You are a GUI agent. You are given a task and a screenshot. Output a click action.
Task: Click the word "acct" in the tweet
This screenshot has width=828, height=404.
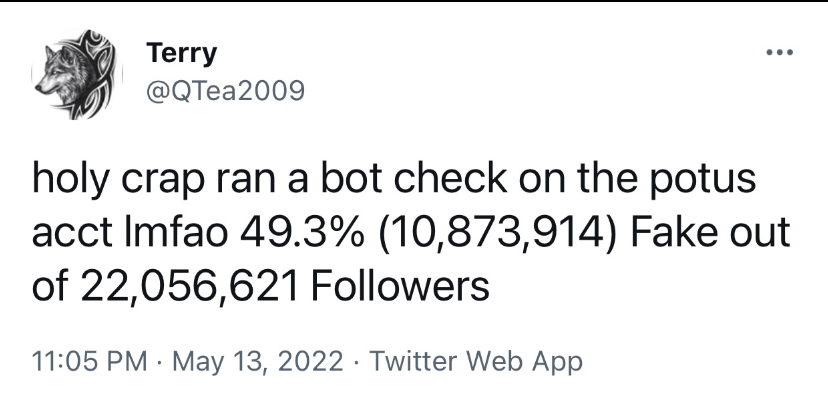pos(72,233)
